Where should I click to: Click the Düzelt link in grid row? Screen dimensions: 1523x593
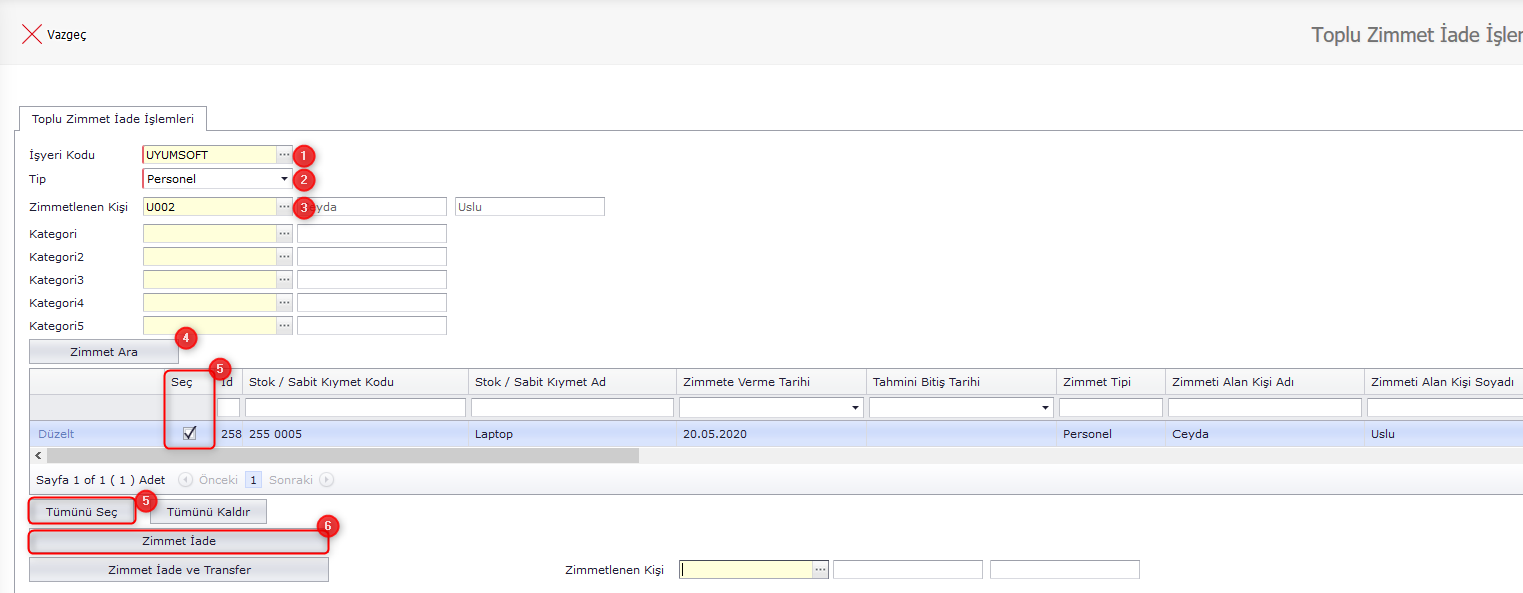[56, 434]
